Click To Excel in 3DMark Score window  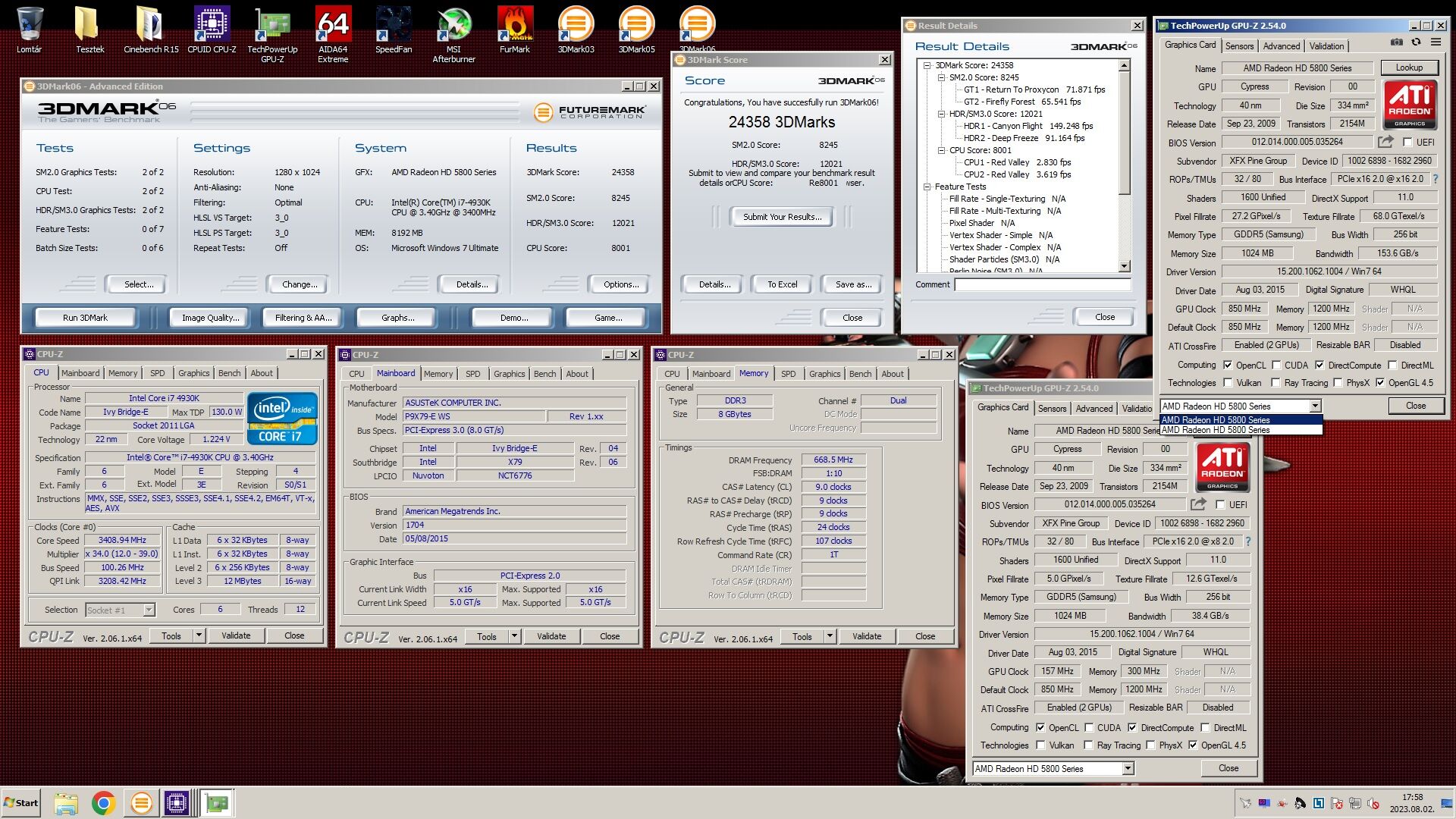click(782, 284)
